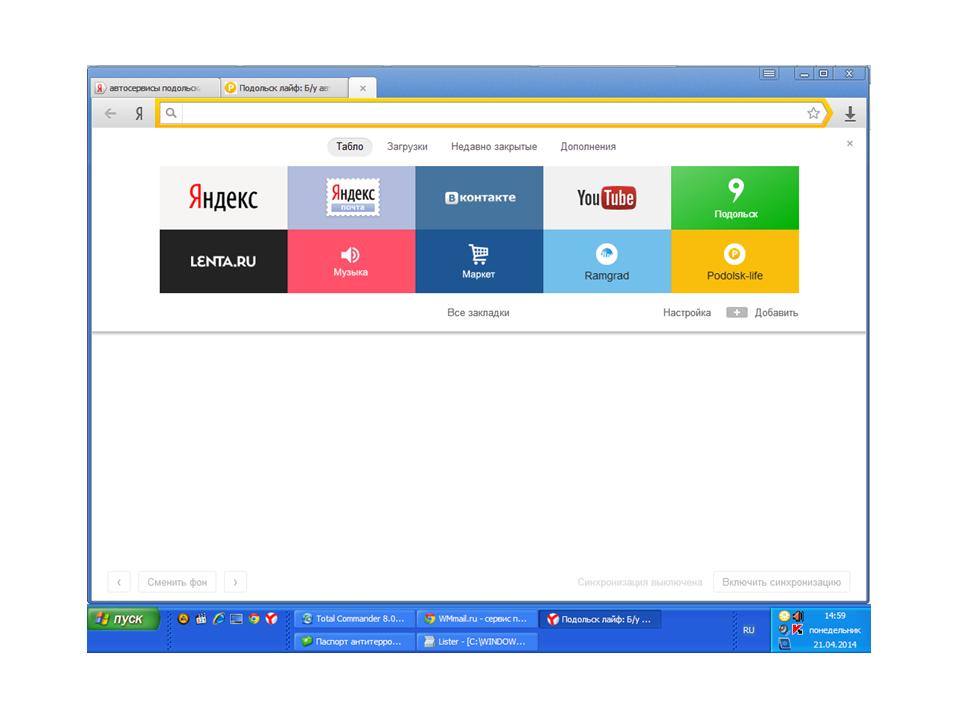
Task: Click the first round orange quick launch icon
Action: [x=183, y=619]
